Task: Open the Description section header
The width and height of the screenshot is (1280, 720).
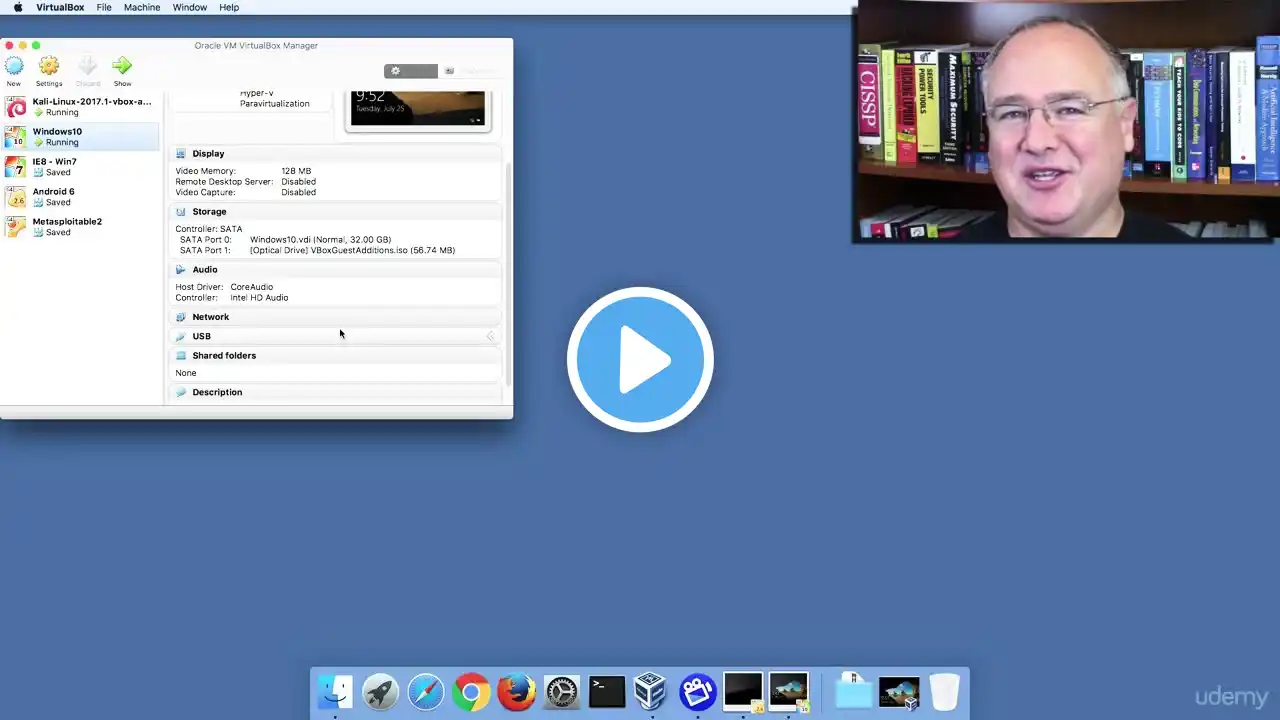Action: (336, 392)
